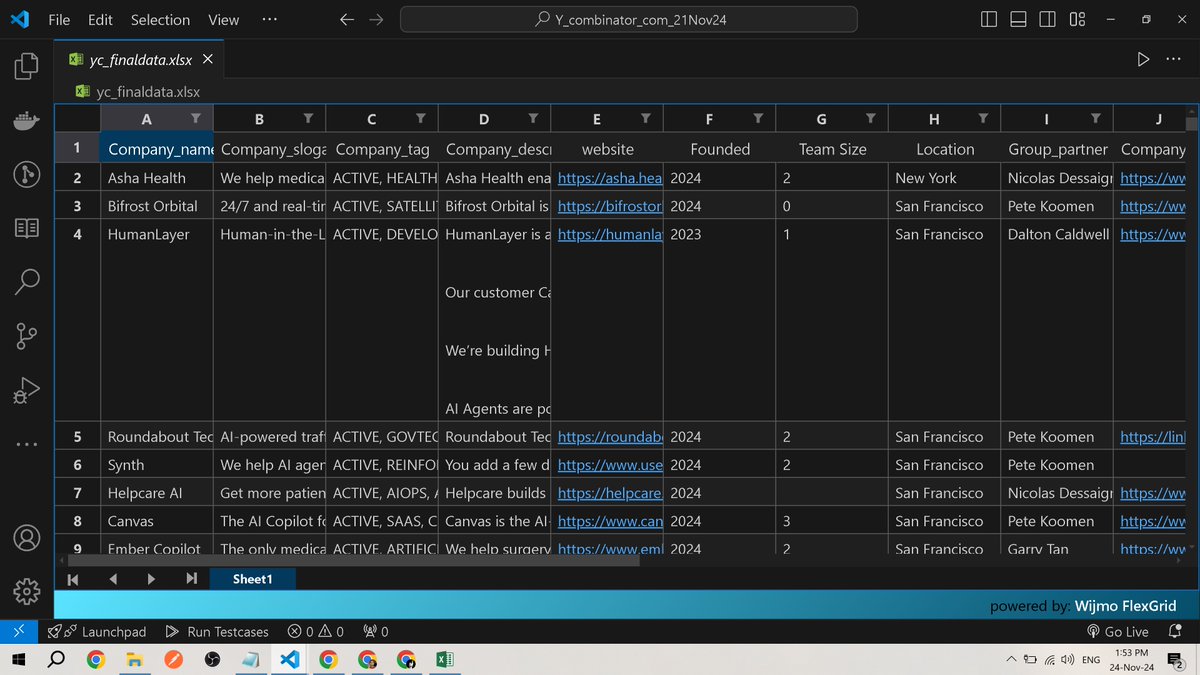Go forward using the title bar arrow
The image size is (1200, 675).
tap(377, 19)
